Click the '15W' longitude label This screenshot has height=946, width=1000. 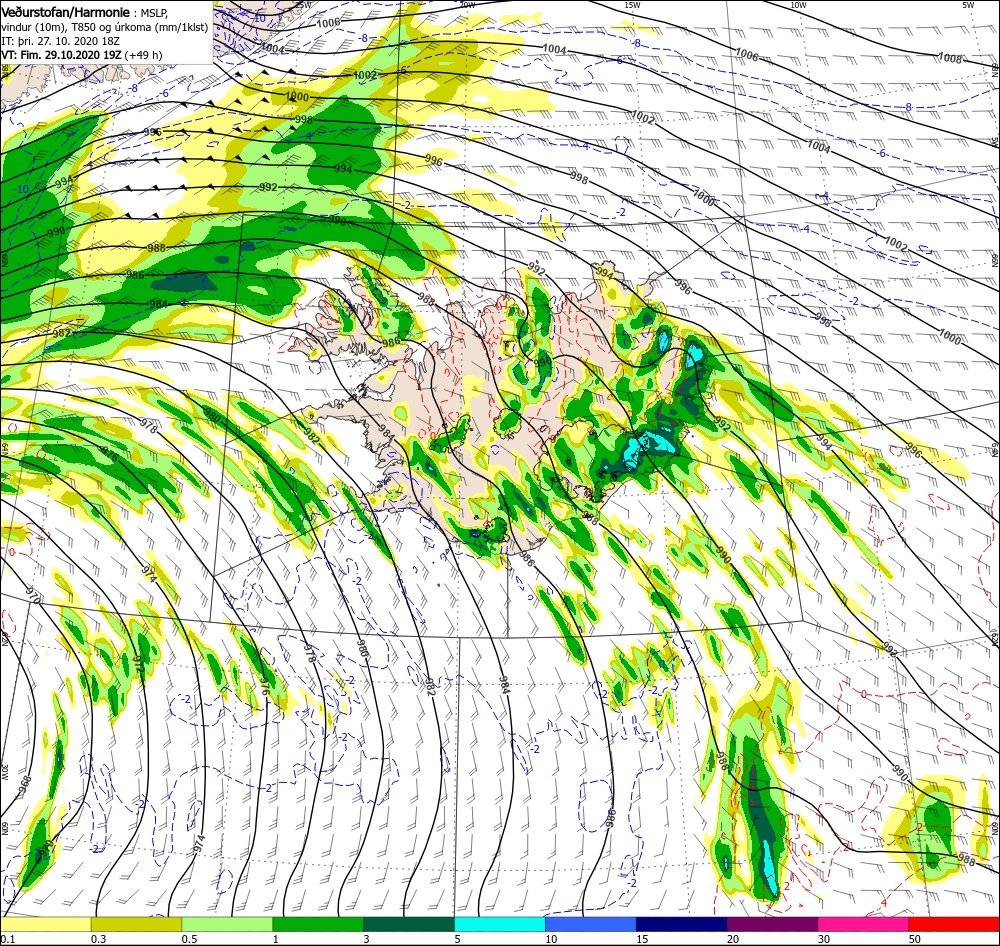pyautogui.click(x=632, y=5)
